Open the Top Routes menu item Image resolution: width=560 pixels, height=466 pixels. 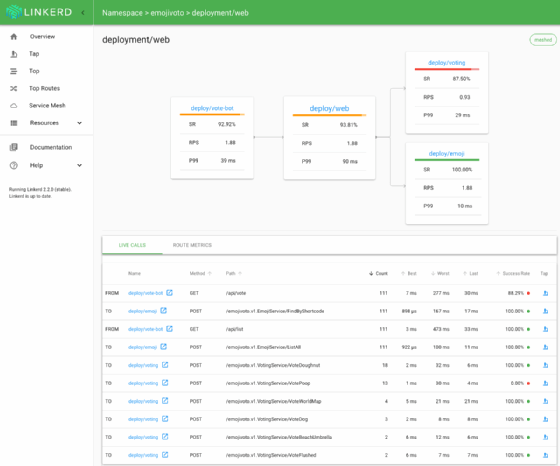pos(46,88)
